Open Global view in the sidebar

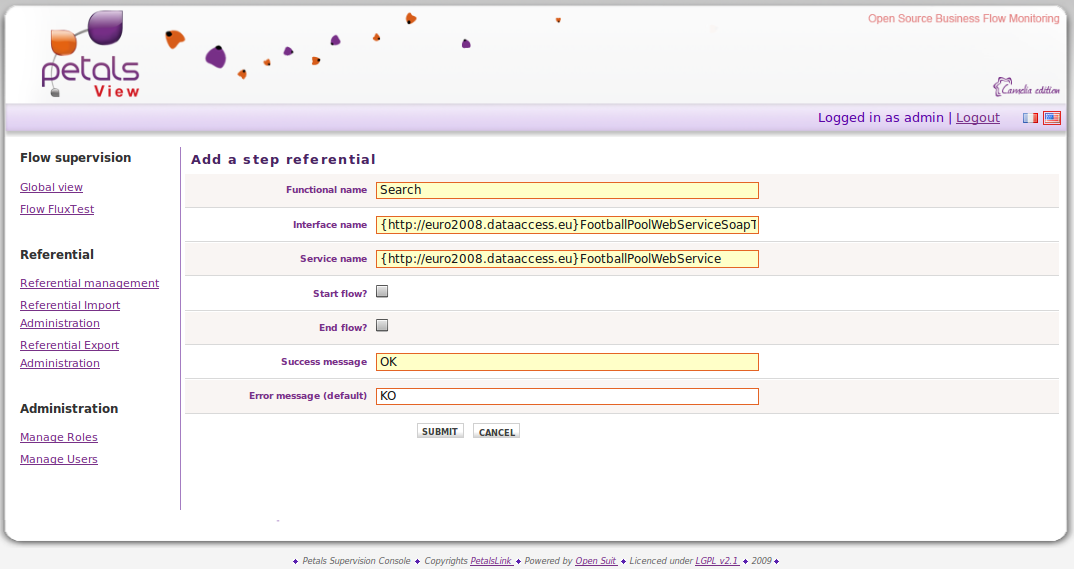[51, 188]
